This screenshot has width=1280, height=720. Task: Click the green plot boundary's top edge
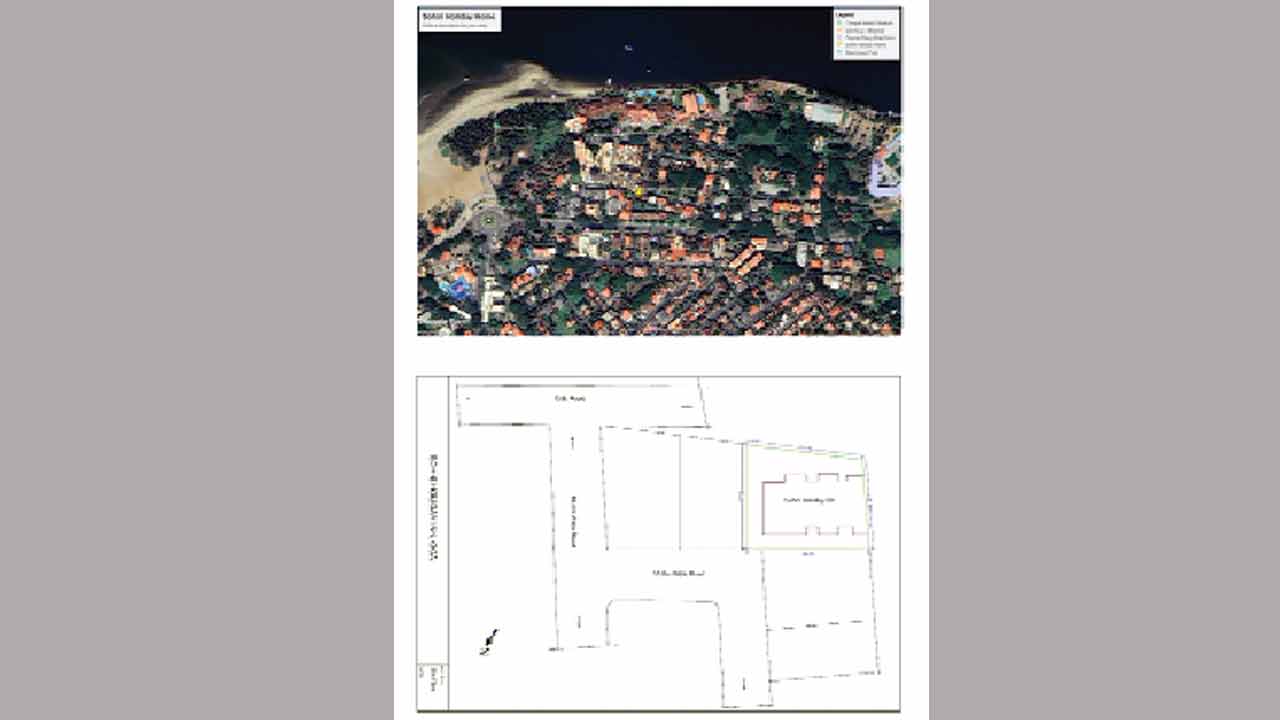(803, 449)
